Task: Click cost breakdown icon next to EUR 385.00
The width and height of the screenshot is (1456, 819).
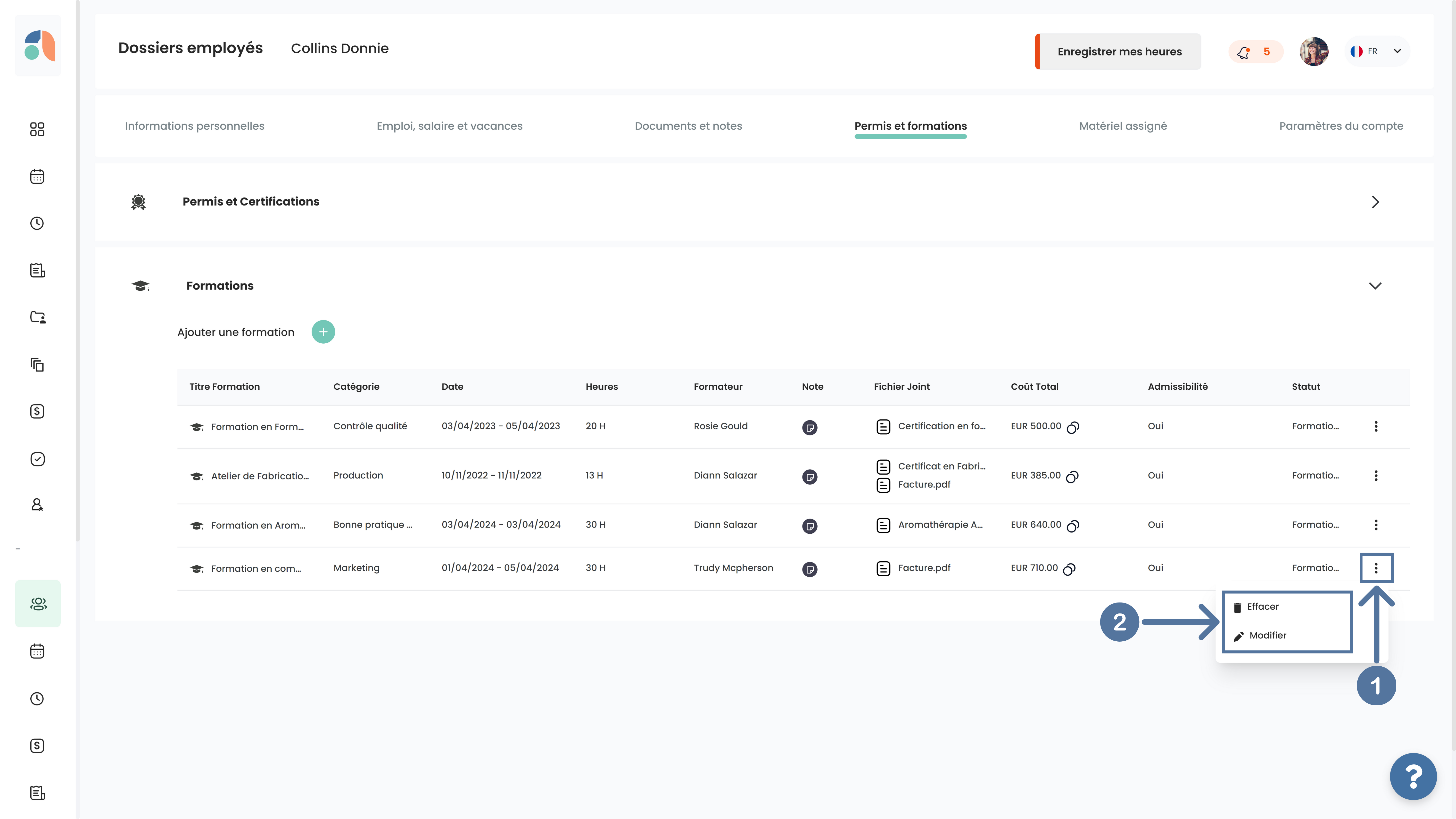Action: click(x=1072, y=477)
